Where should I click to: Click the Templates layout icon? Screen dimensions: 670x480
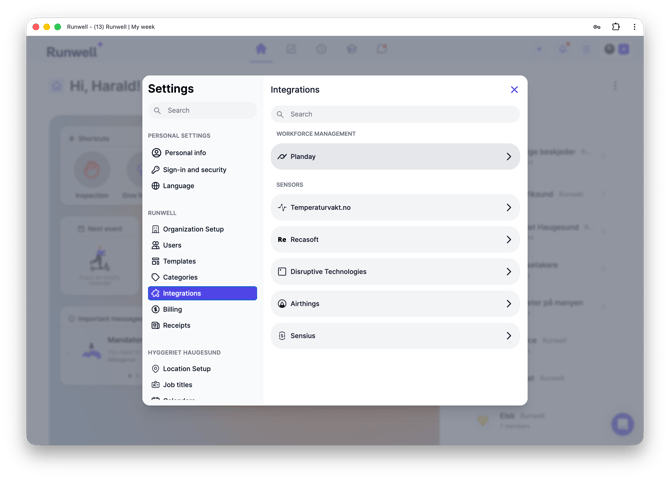tap(156, 261)
